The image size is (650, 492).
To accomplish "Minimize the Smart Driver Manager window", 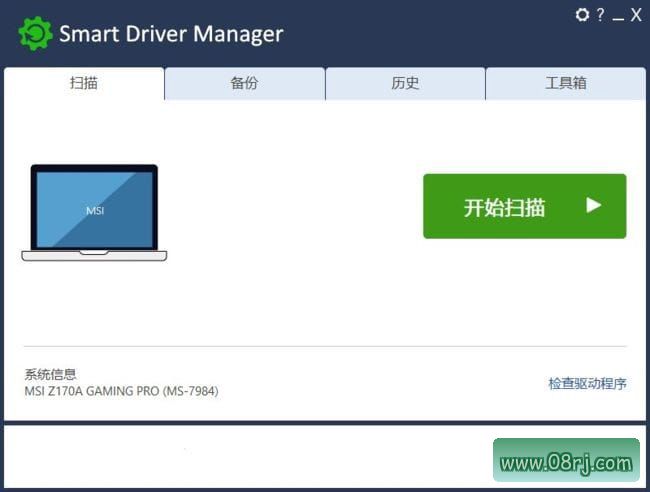I will [618, 17].
